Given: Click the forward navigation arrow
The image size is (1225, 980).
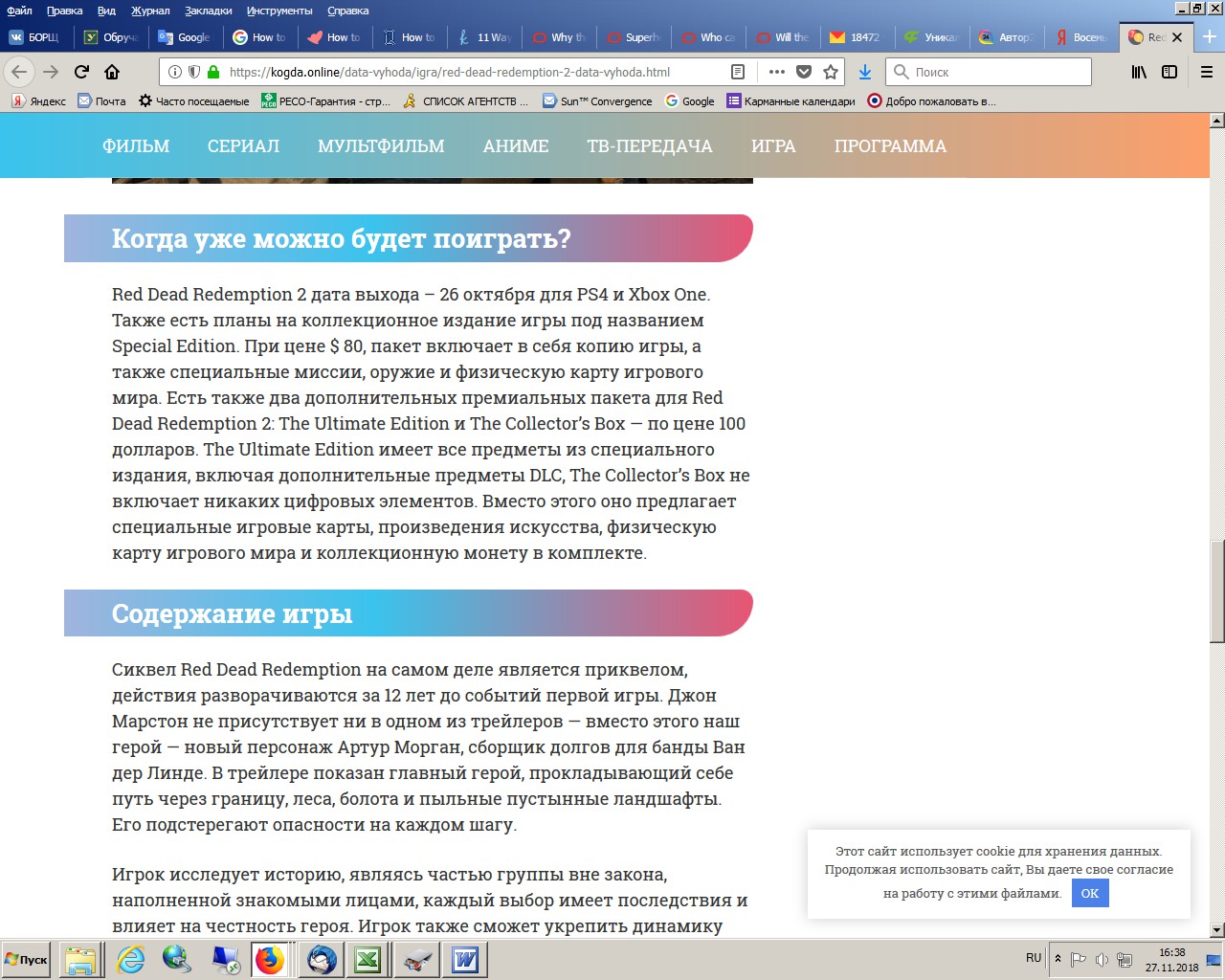Looking at the screenshot, I should click(51, 72).
